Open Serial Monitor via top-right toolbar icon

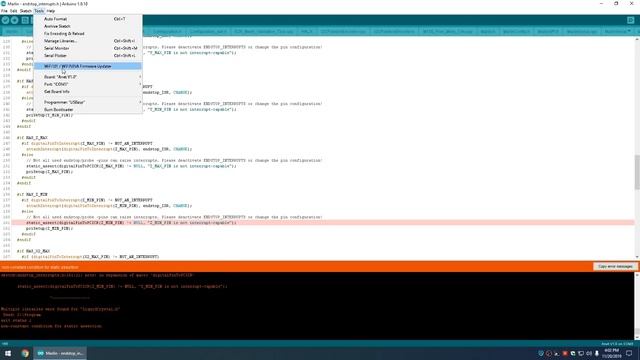coord(631,20)
